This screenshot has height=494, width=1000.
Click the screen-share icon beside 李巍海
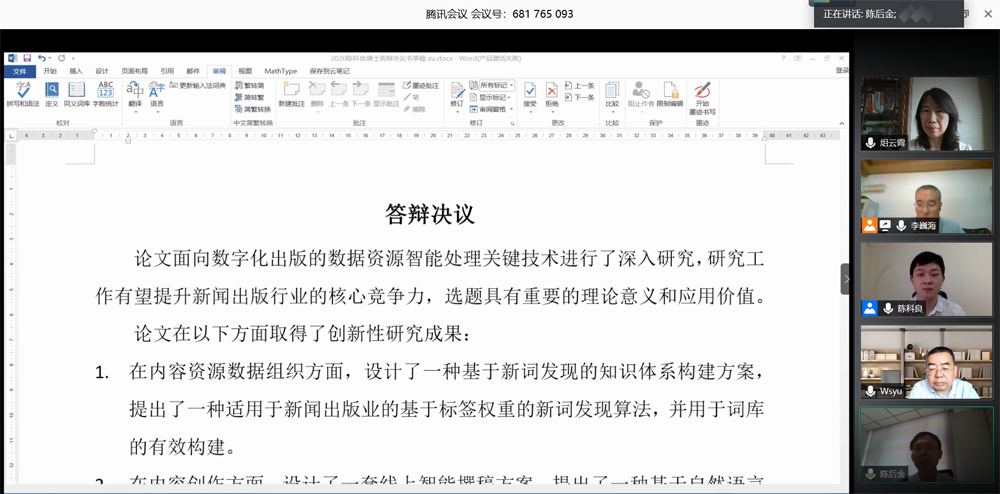click(x=885, y=225)
